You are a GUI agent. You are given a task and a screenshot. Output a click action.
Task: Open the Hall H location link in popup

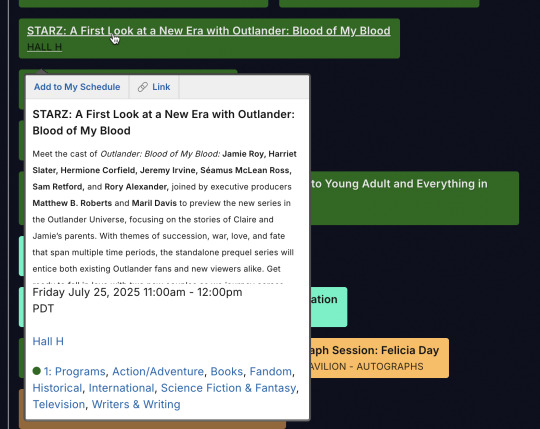tap(48, 341)
